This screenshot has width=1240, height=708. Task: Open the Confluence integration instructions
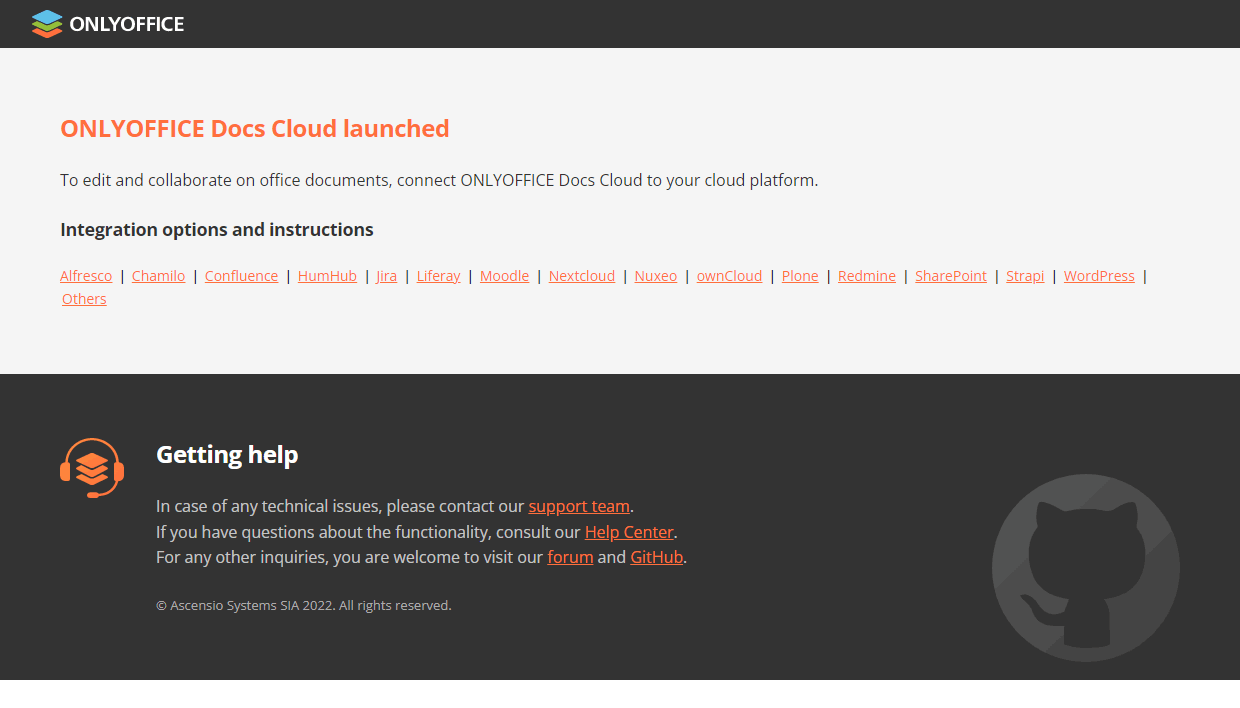pos(241,276)
